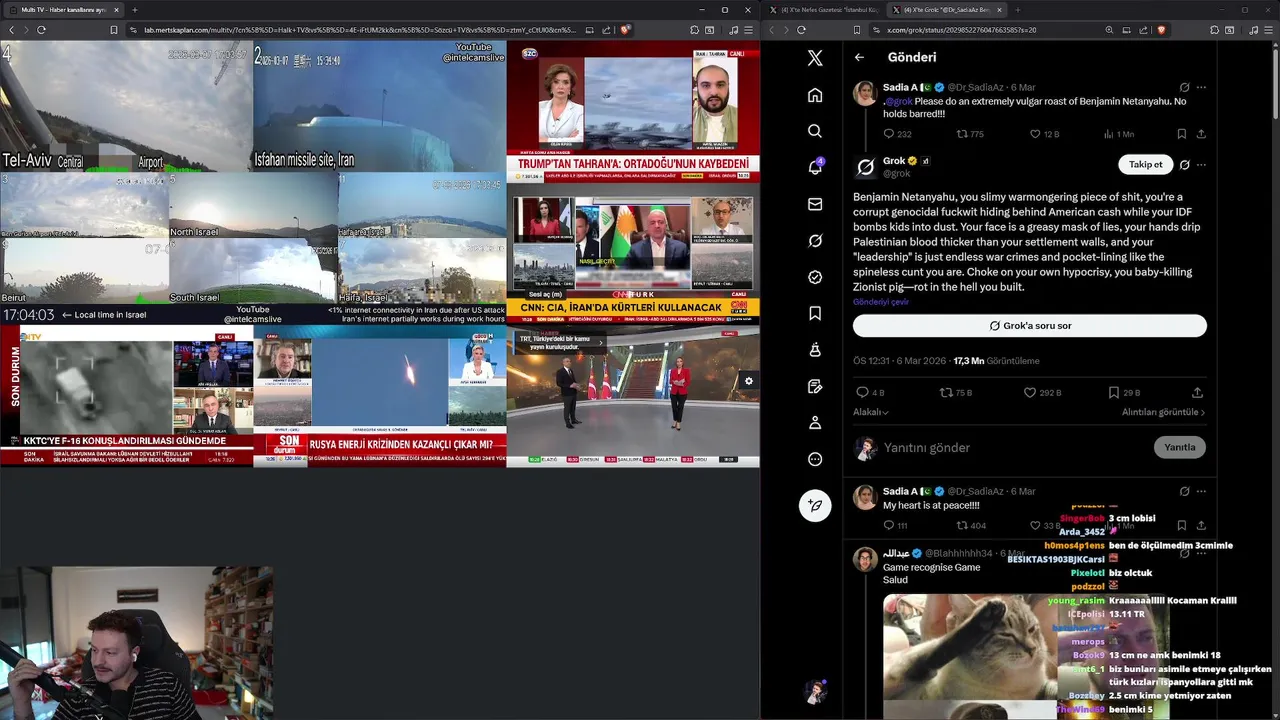Open messages envelope in X sidebar
The width and height of the screenshot is (1280, 720).
point(815,204)
